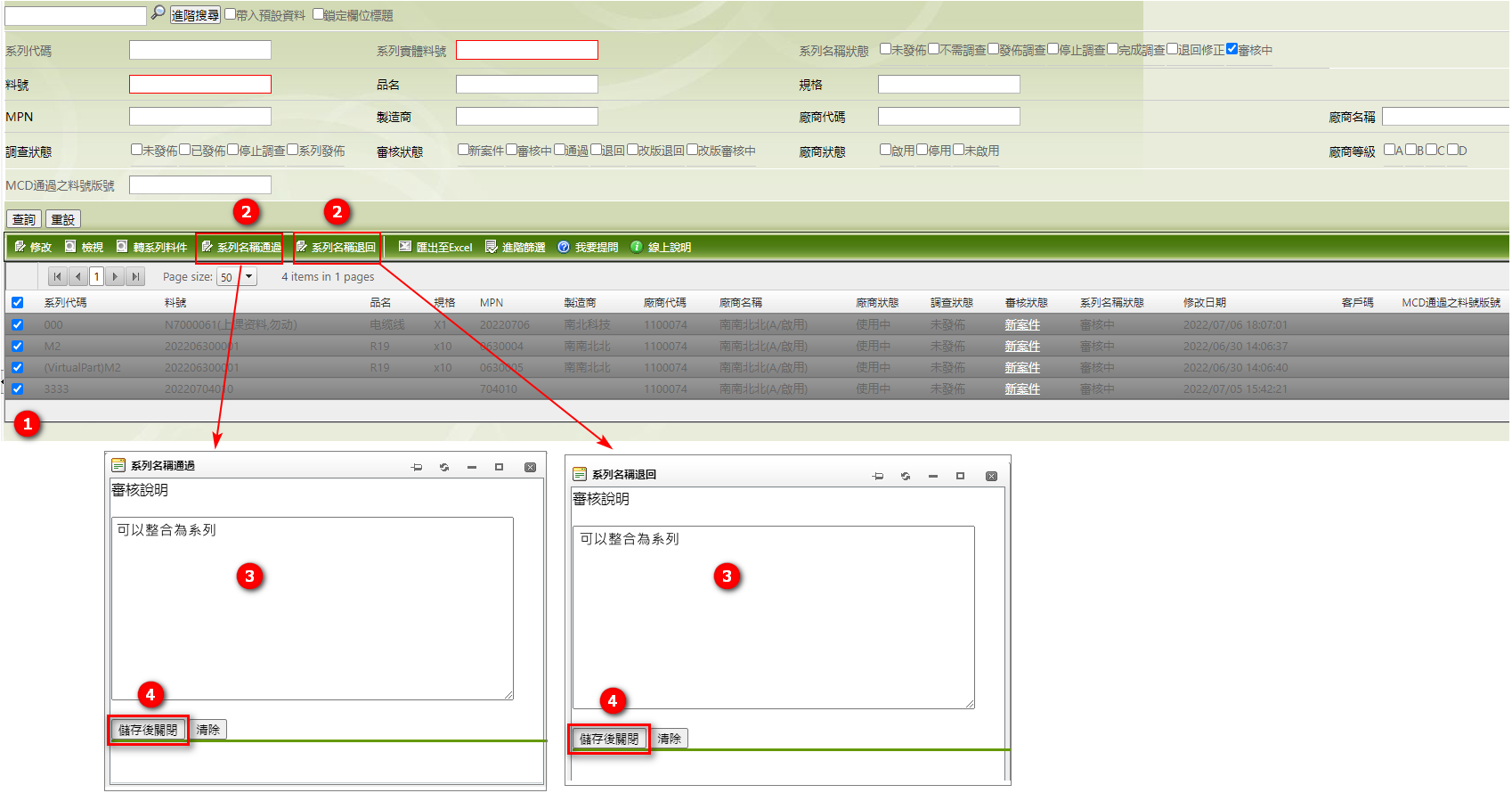Check vendor grade A checkbox
Viewport: 1512px width, 793px height.
[1389, 150]
